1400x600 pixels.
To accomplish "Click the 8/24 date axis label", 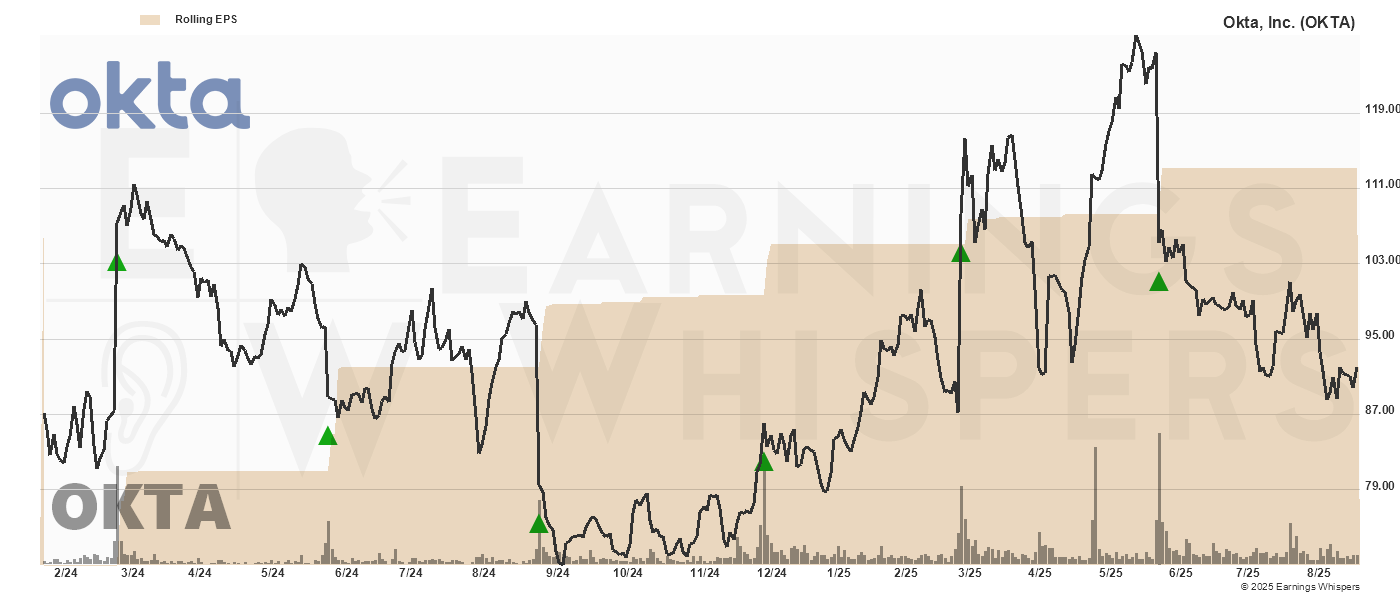I will (484, 573).
